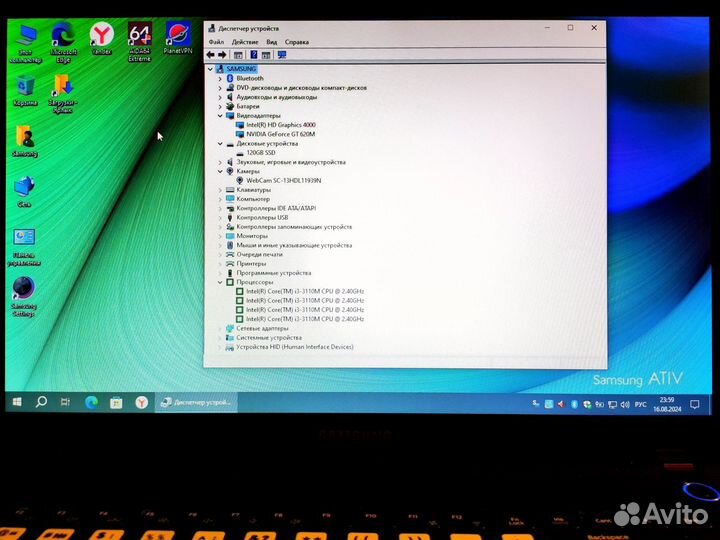This screenshot has width=720, height=540.
Task: Collapse the Видеоадаптеры category
Action: click(x=220, y=116)
